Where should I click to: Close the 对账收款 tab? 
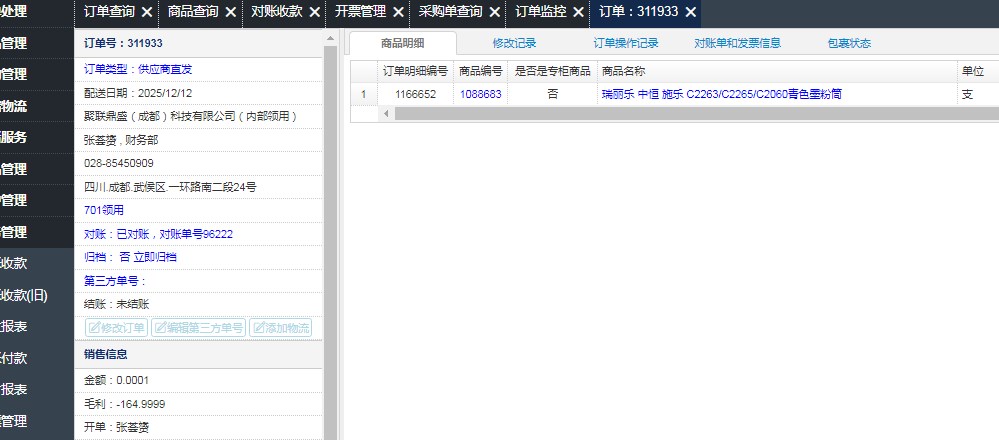pos(314,13)
